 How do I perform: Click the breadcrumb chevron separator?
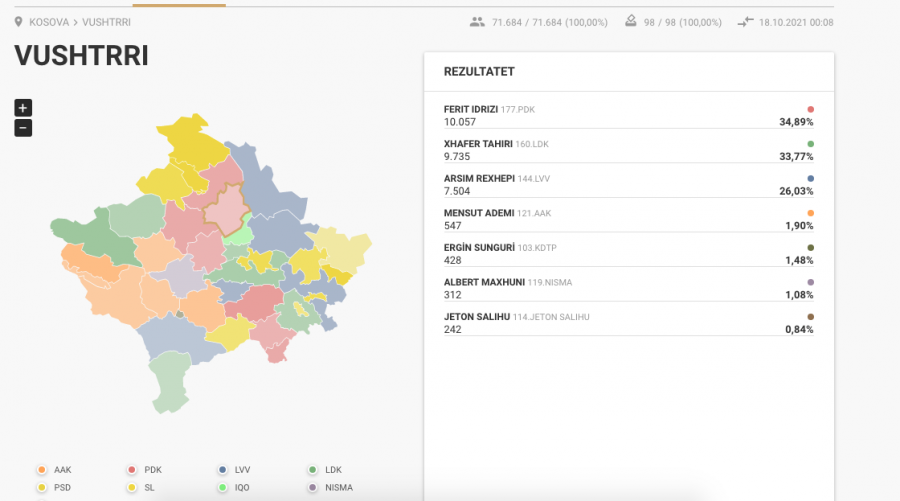tap(75, 22)
